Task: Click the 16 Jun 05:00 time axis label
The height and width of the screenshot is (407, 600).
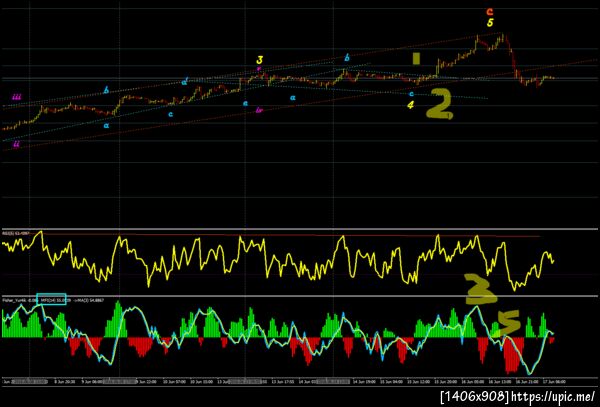Action: pyautogui.click(x=473, y=382)
